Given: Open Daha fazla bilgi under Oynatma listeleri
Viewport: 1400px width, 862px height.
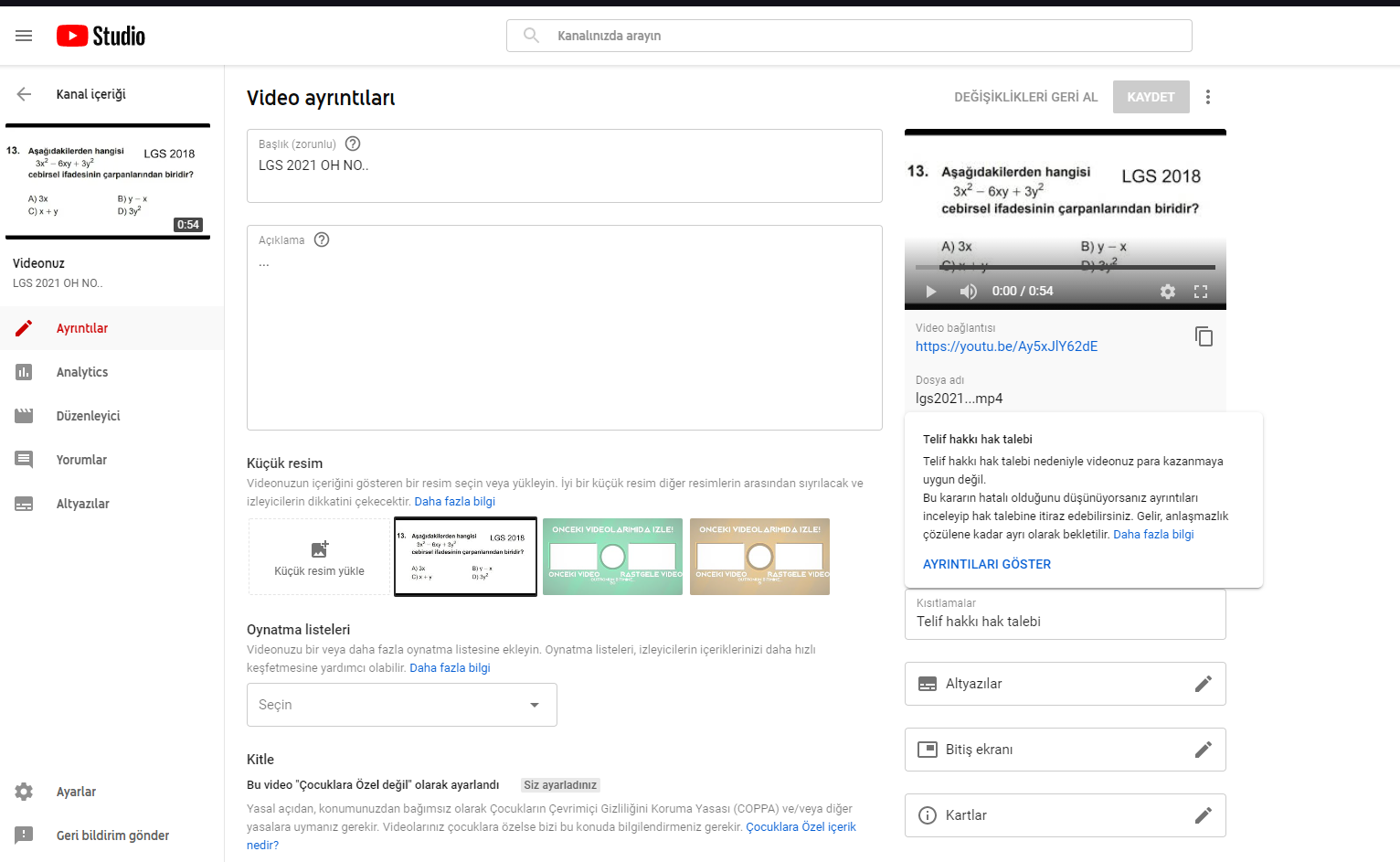Looking at the screenshot, I should point(450,668).
